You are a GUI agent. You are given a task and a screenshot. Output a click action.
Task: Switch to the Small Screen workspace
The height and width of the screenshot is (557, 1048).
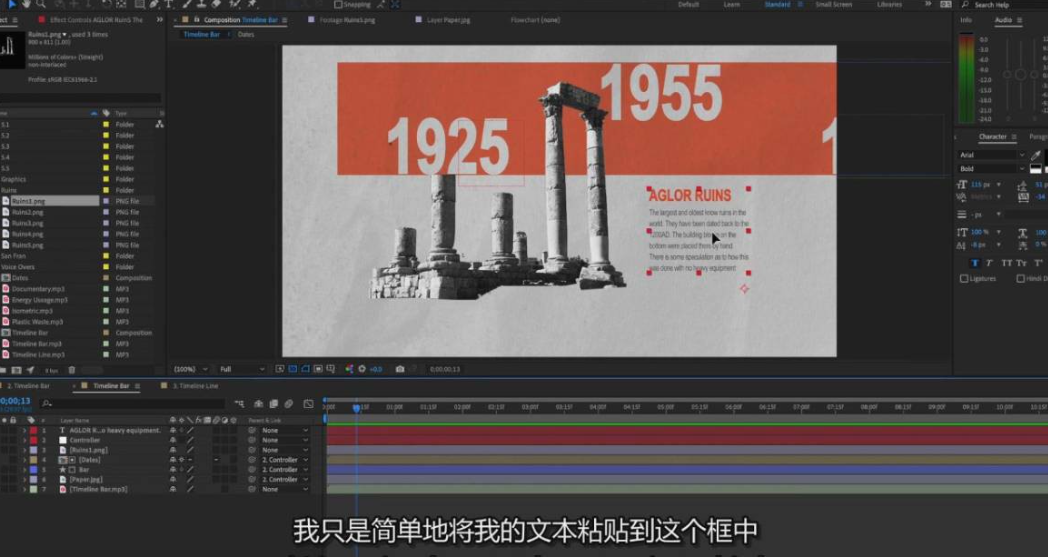tap(833, 5)
